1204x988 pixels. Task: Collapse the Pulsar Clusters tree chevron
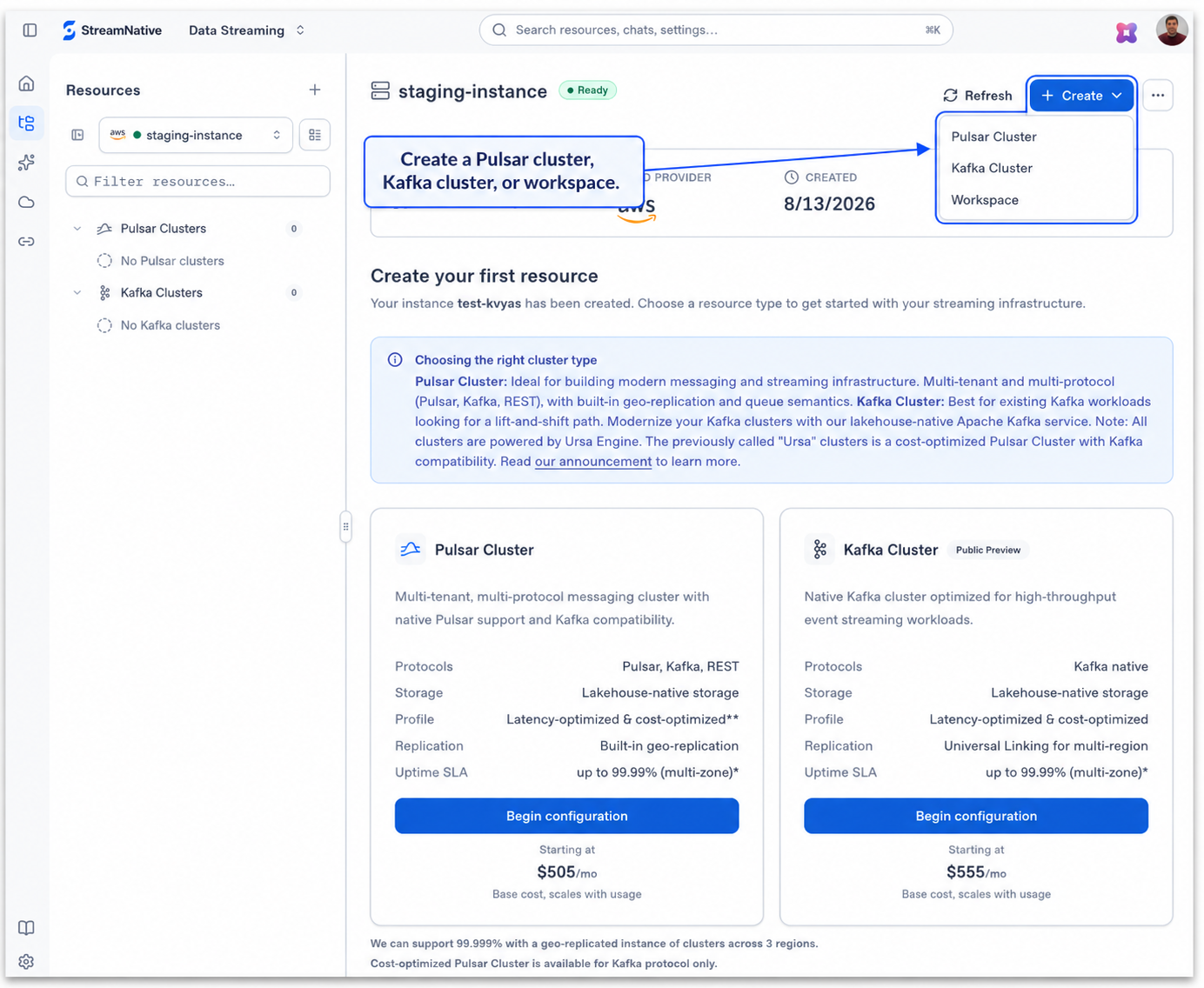77,229
